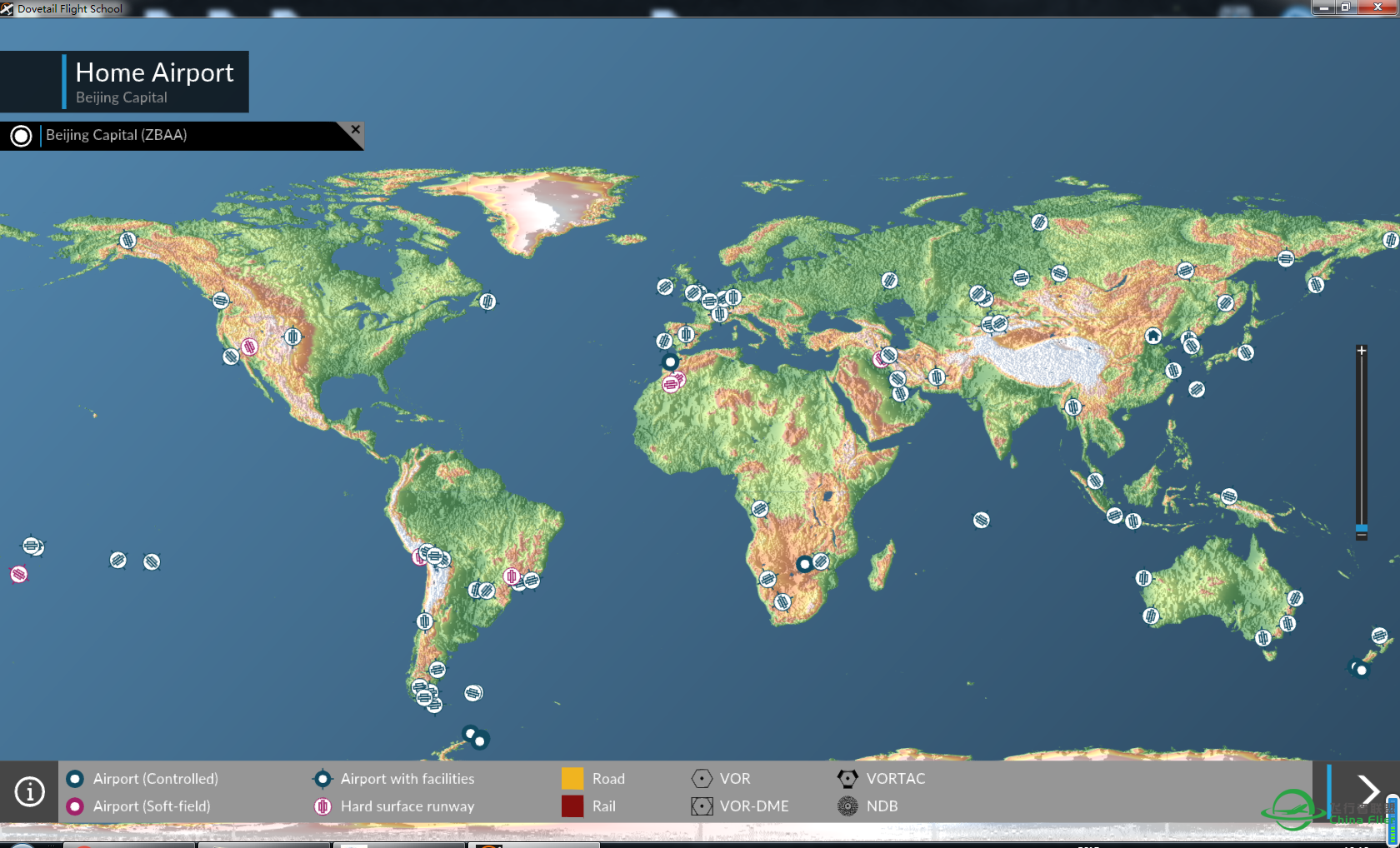The height and width of the screenshot is (848, 1400).
Task: Select the airport marker in central Africa
Action: click(759, 508)
